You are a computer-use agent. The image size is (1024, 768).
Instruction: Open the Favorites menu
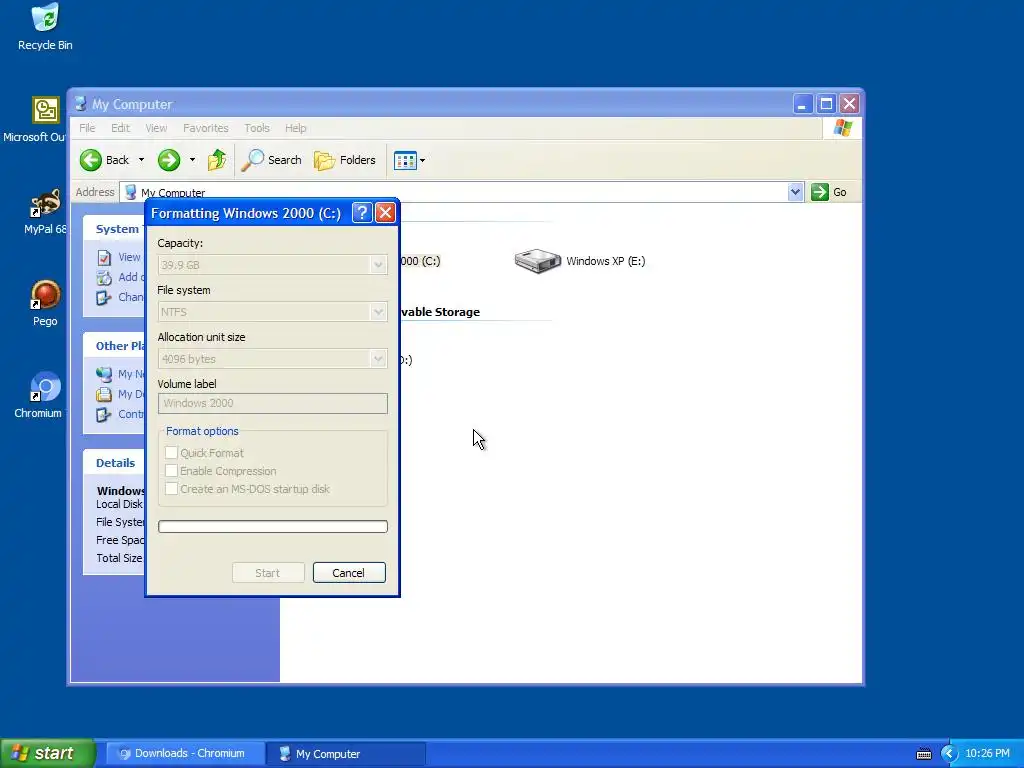pos(206,128)
